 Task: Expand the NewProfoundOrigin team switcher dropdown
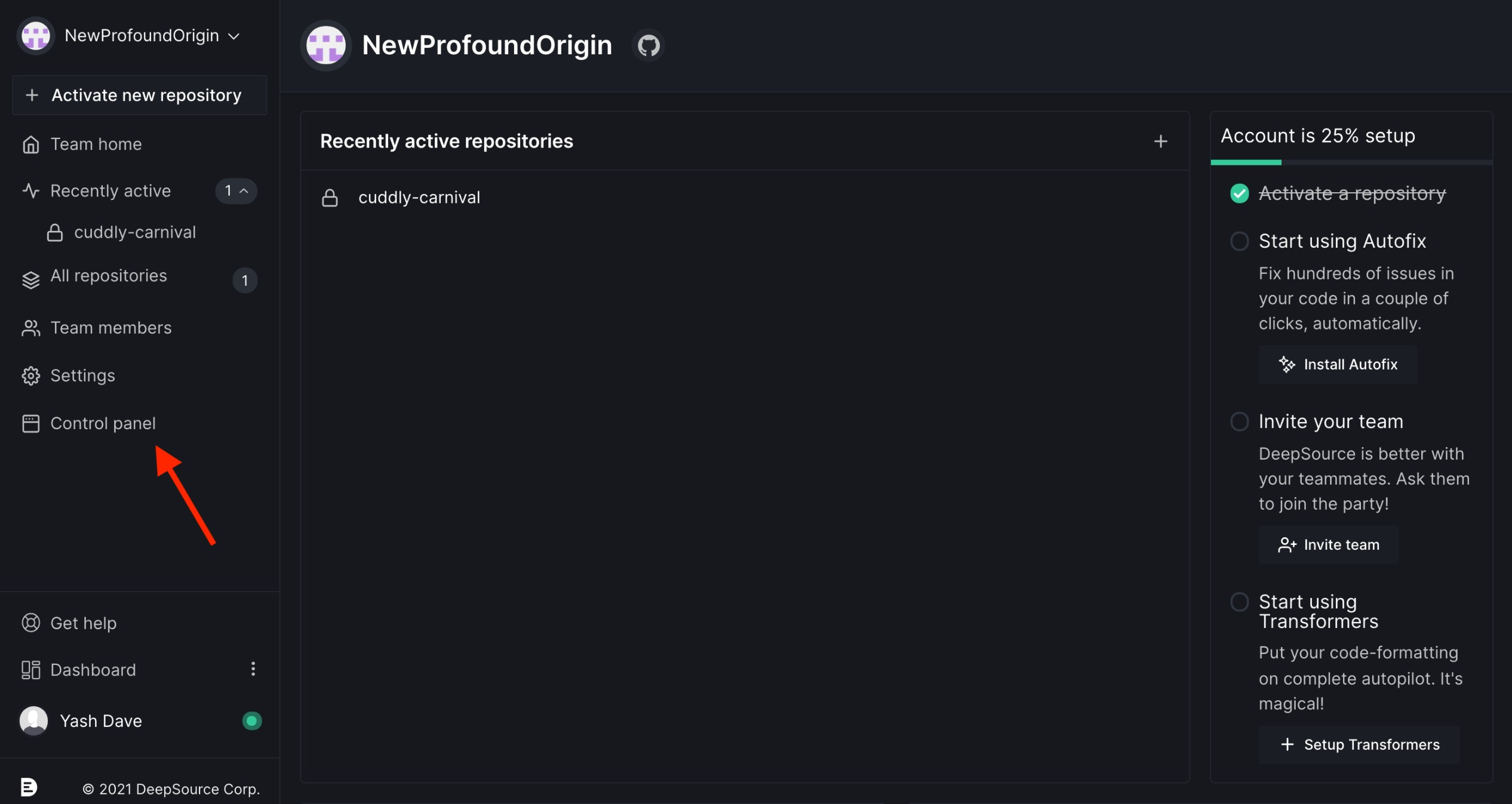click(x=235, y=35)
